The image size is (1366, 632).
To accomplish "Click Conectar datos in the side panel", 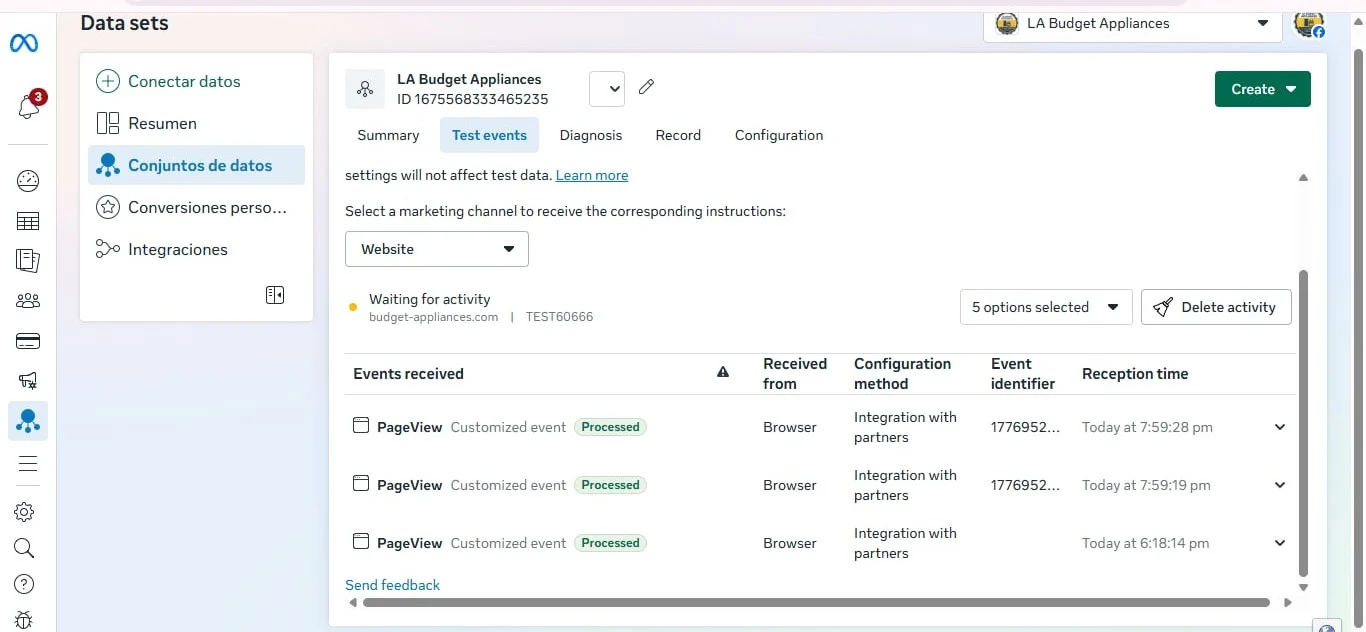I will click(196, 81).
